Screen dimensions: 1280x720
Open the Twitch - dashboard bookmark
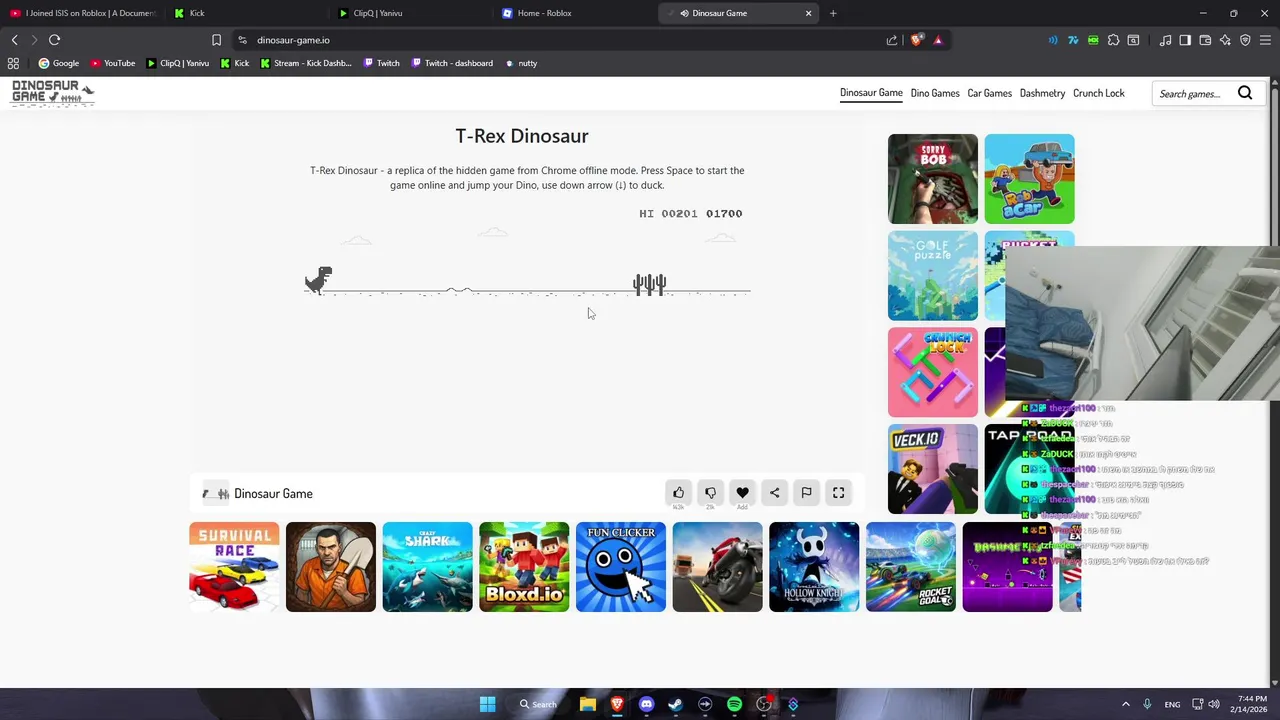pos(451,63)
